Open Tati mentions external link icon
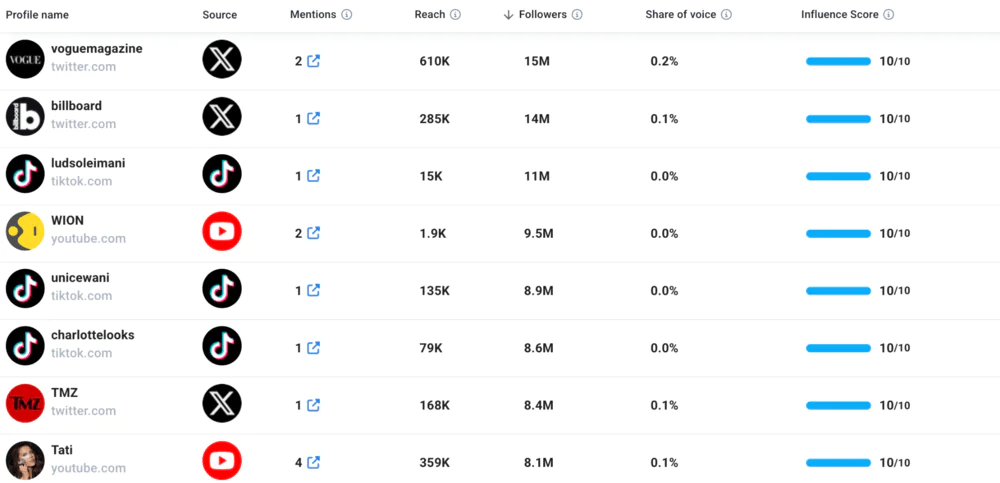Screen dimensions: 1000x483 click(x=314, y=463)
